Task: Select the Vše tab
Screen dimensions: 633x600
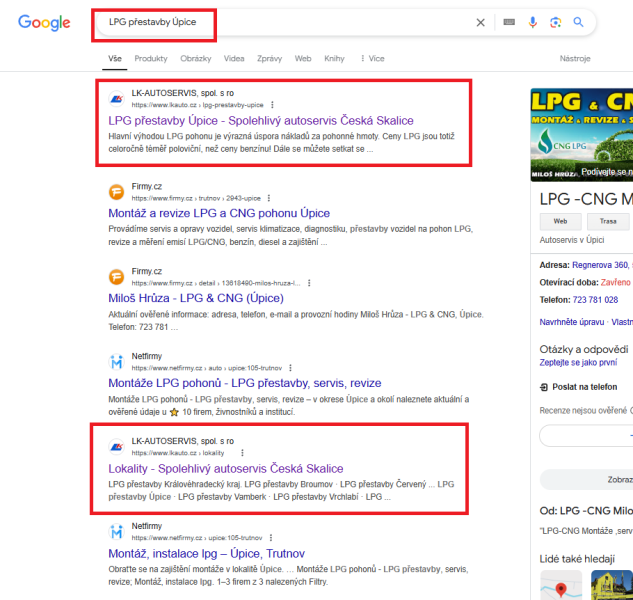Action: pyautogui.click(x=115, y=59)
